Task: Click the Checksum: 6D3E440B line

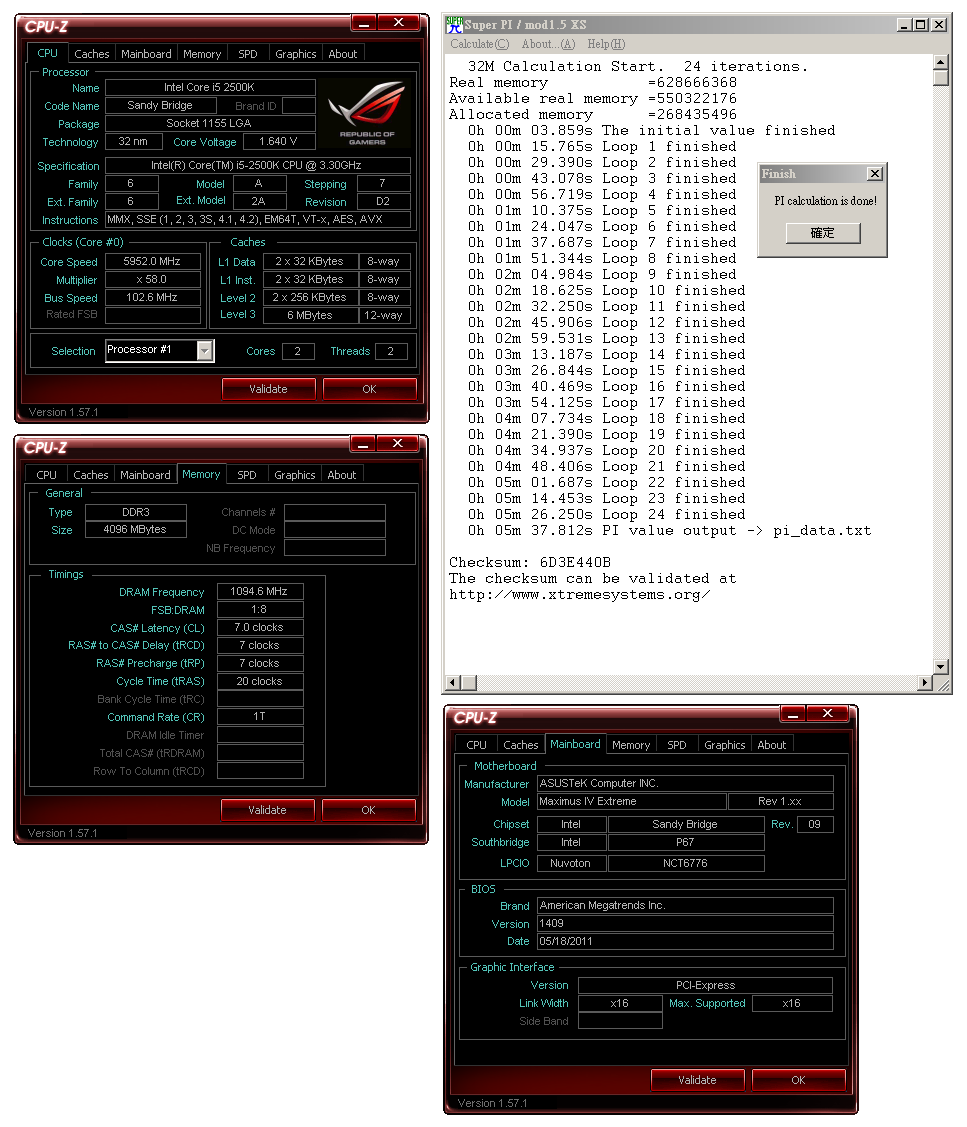Action: [530, 563]
